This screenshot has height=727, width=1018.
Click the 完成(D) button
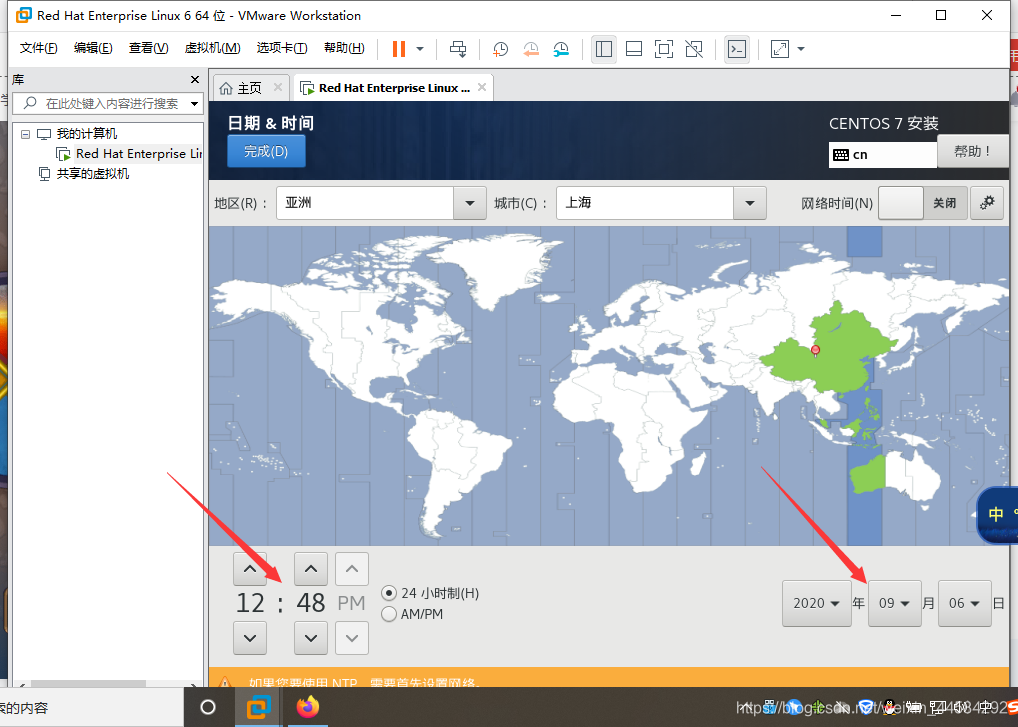[x=266, y=151]
